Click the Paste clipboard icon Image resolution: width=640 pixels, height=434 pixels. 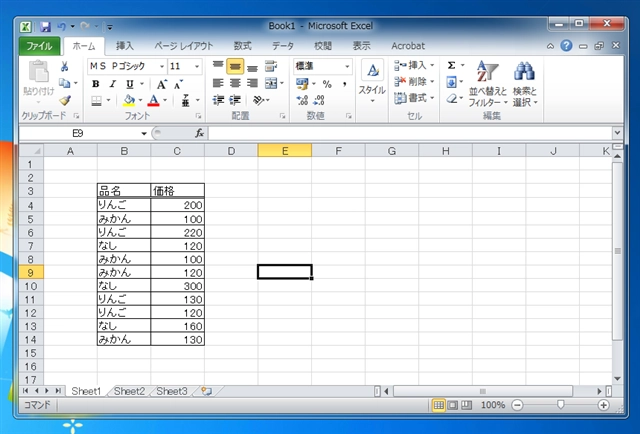click(39, 72)
